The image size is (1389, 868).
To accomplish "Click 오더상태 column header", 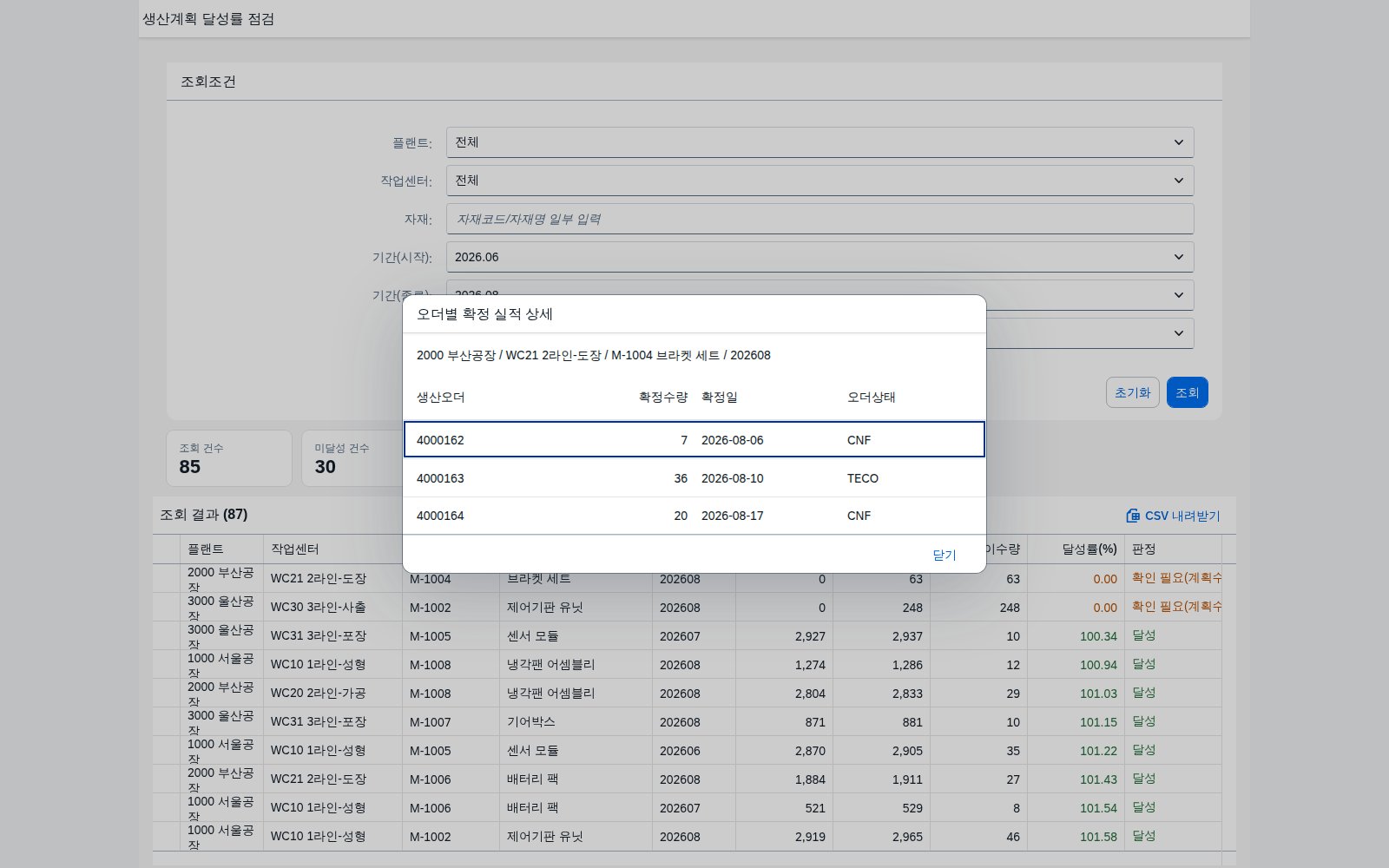I will (x=872, y=397).
